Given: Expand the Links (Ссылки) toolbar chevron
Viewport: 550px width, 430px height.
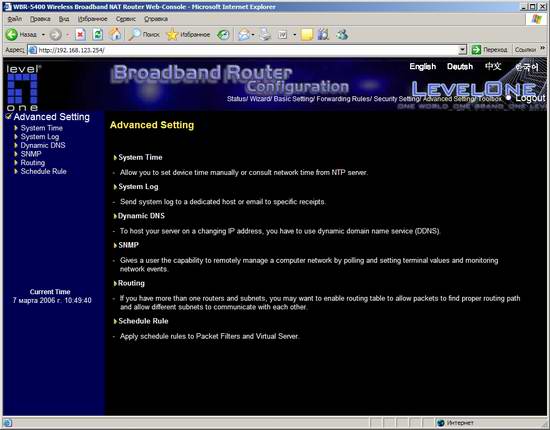Looking at the screenshot, I should pyautogui.click(x=543, y=48).
